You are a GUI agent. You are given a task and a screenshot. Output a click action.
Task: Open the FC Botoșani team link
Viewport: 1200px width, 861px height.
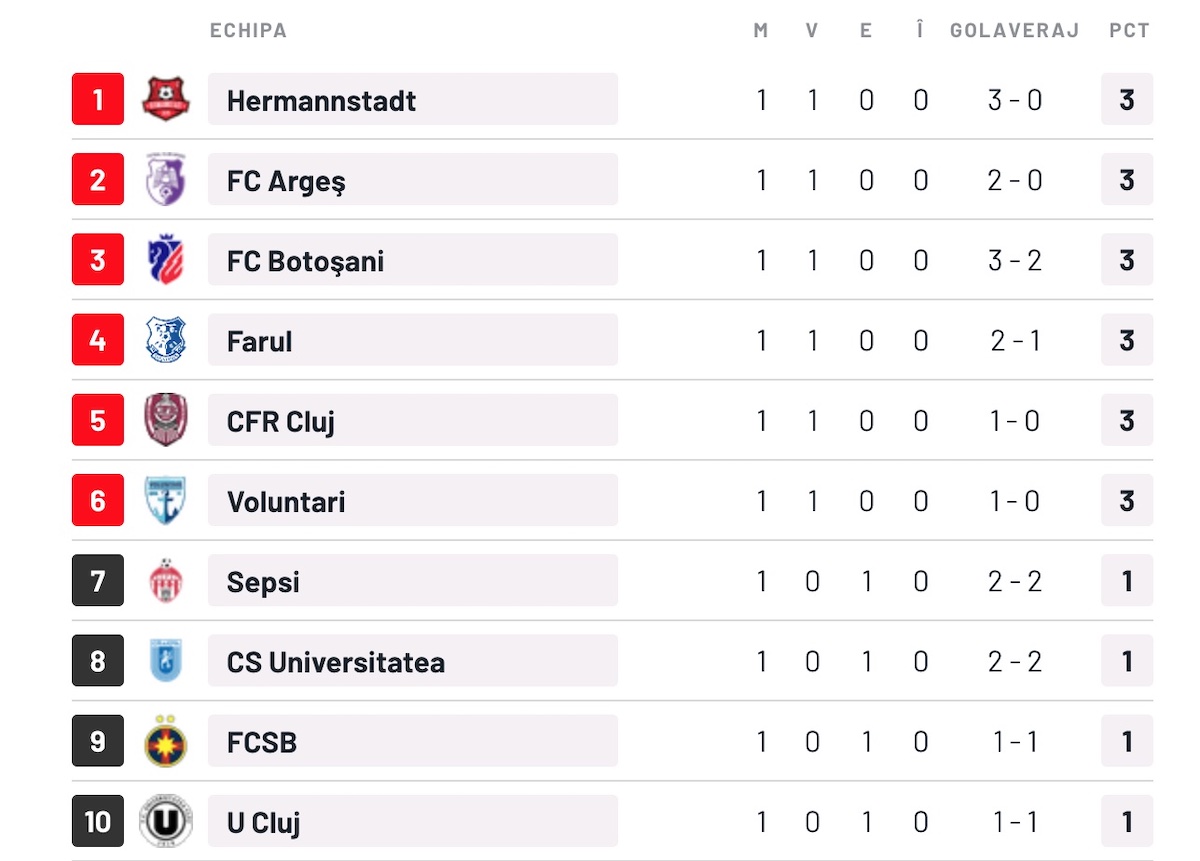tap(305, 261)
